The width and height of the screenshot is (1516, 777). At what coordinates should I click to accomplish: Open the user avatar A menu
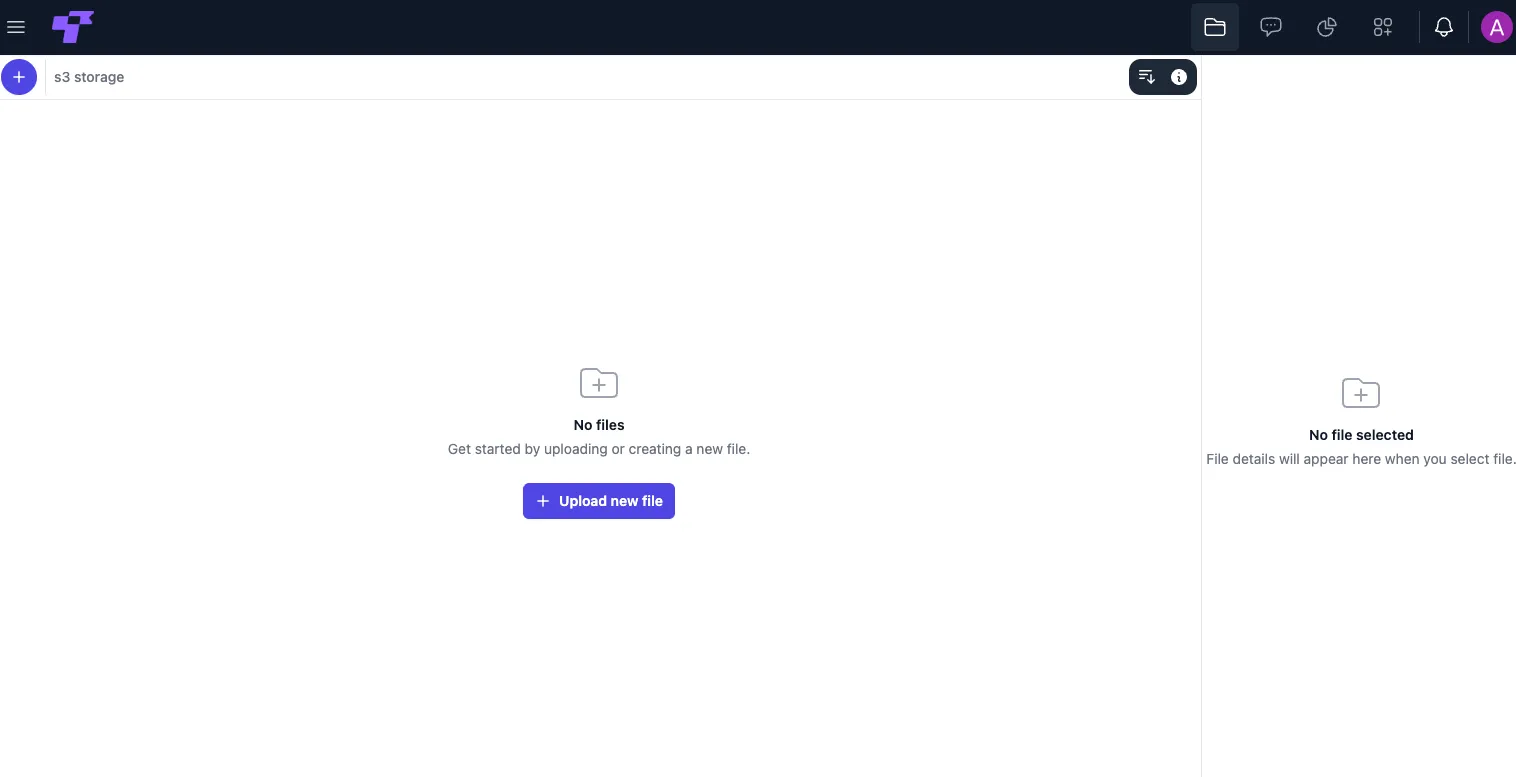click(x=1497, y=27)
